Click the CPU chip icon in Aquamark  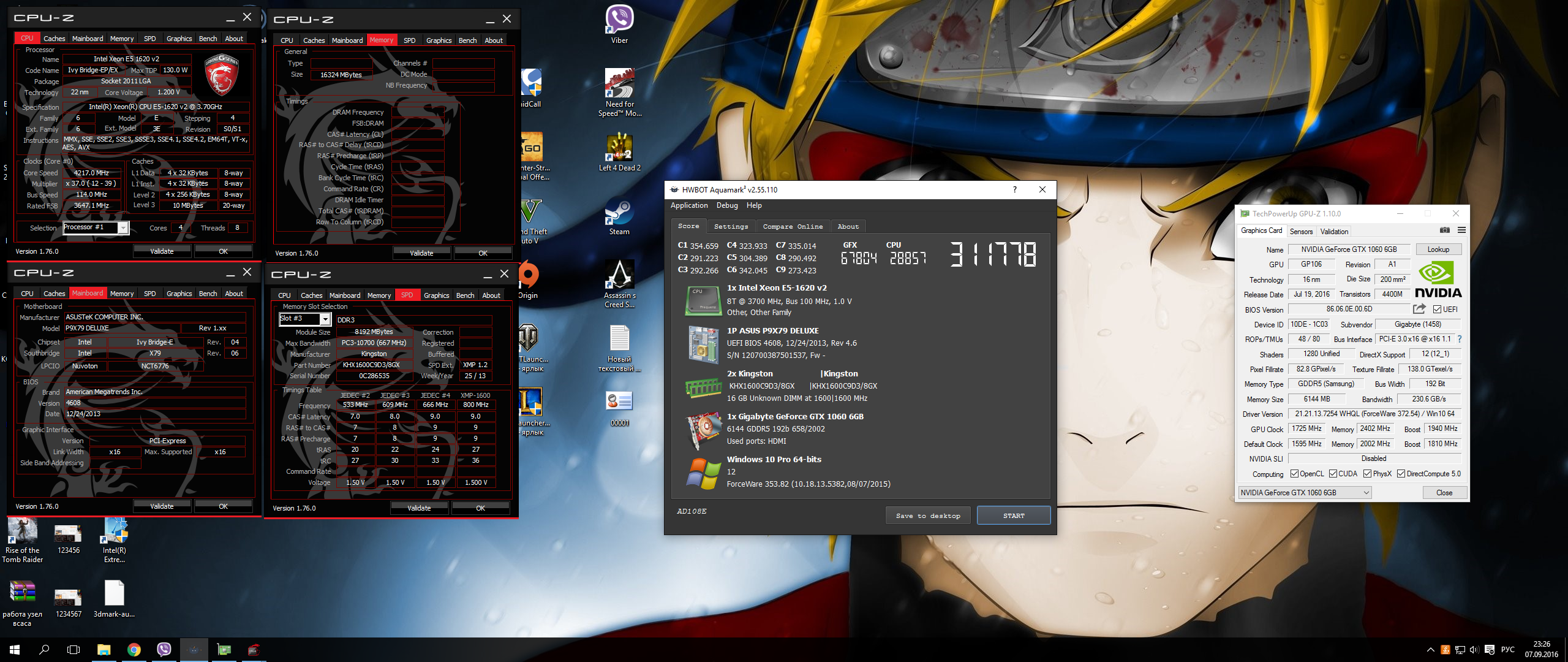pyautogui.click(x=703, y=300)
